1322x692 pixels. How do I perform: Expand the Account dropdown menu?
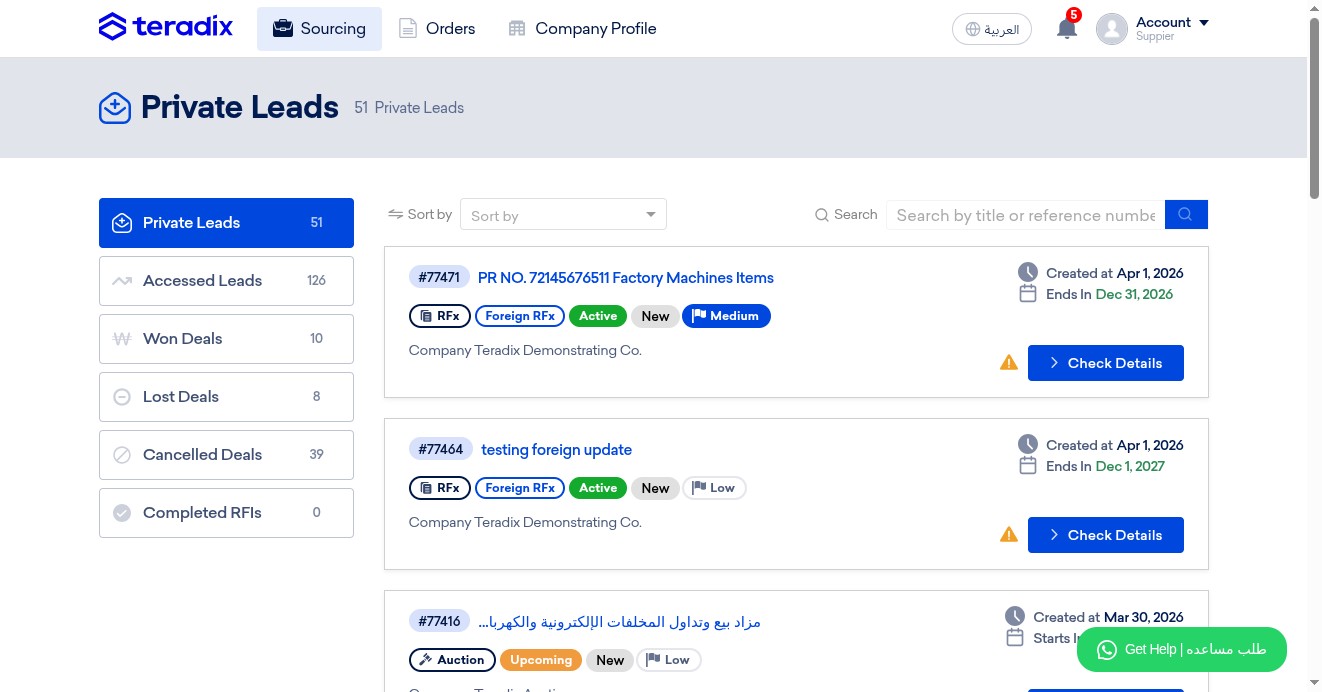[x=1172, y=28]
